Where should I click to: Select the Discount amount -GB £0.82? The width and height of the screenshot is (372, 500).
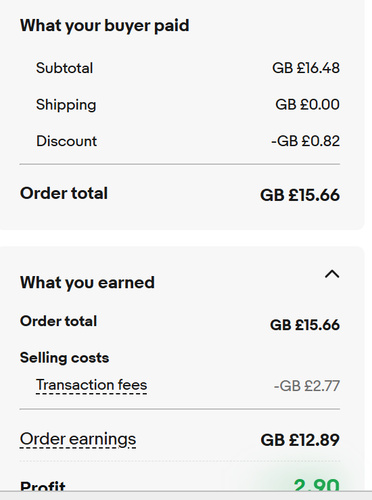[305, 141]
